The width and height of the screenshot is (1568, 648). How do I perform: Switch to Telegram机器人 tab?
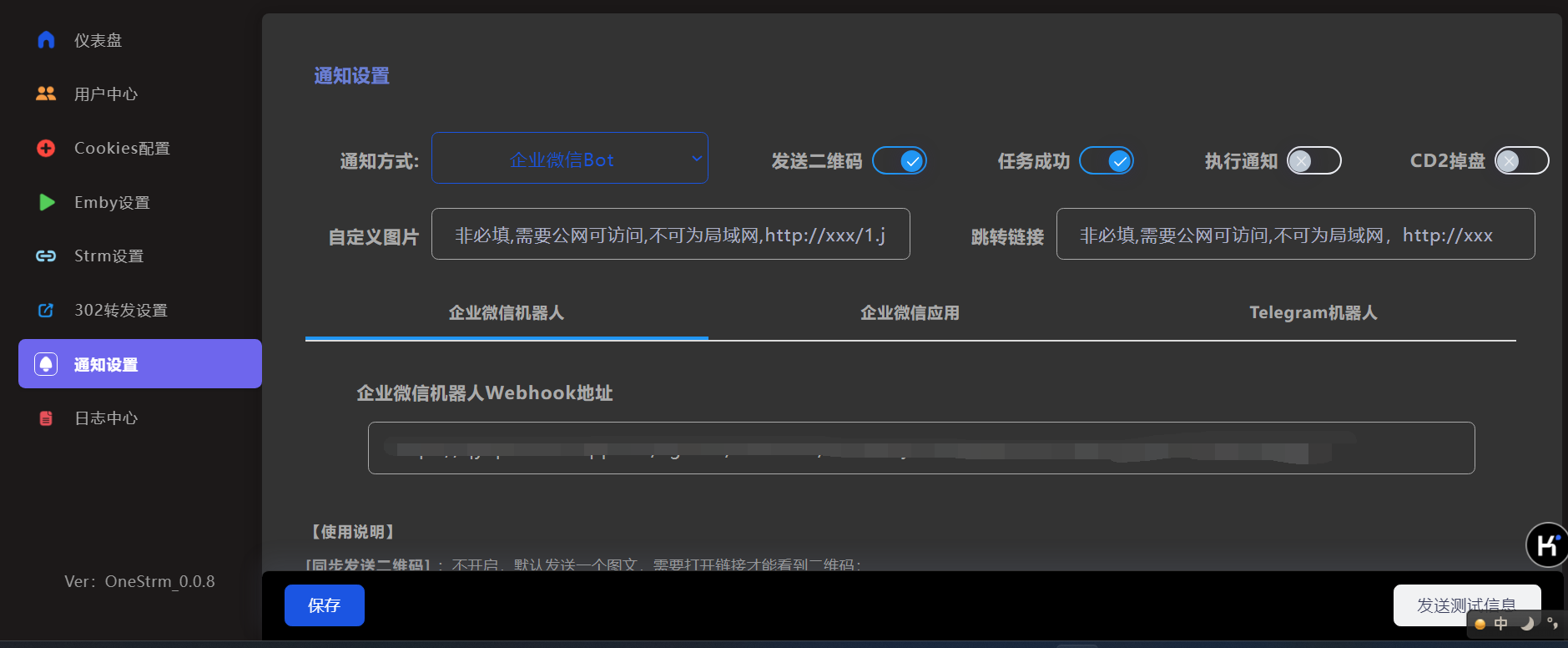(1313, 313)
